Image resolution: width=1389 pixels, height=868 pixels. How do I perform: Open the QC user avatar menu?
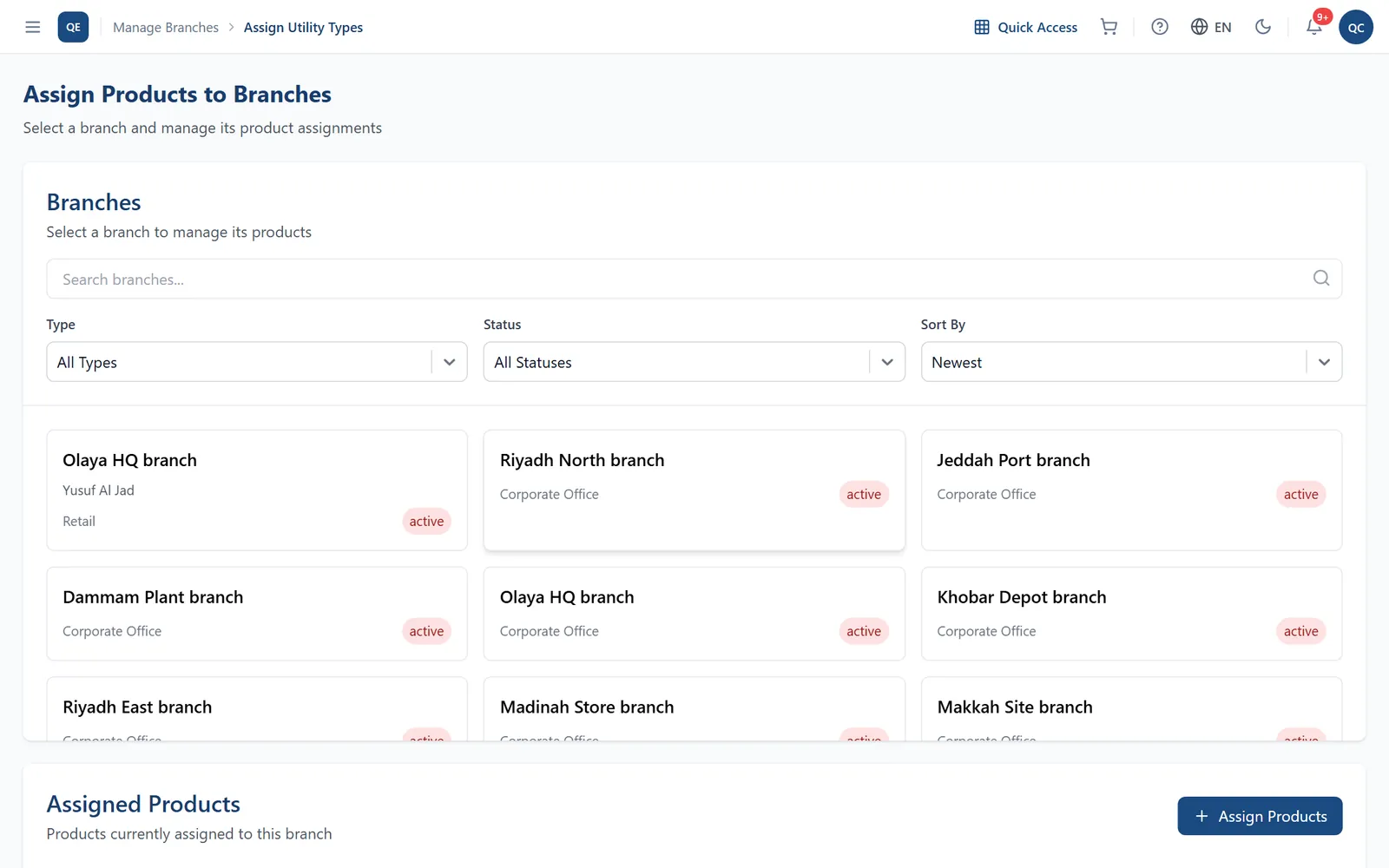coord(1356,27)
